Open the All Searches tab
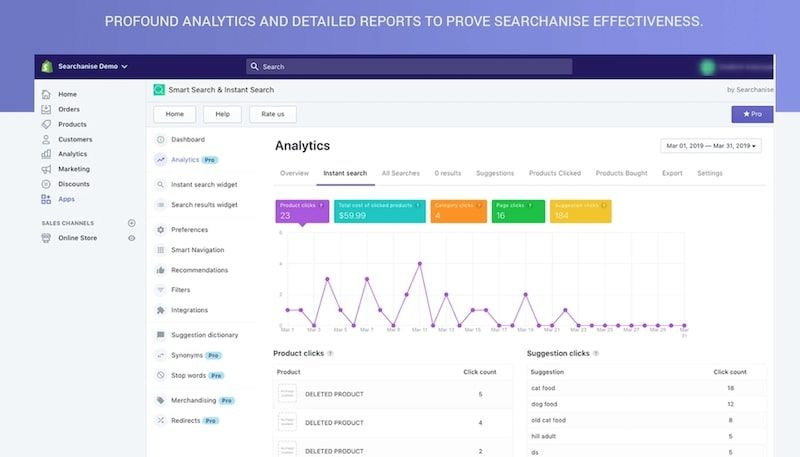The height and width of the screenshot is (457, 800). [x=401, y=173]
